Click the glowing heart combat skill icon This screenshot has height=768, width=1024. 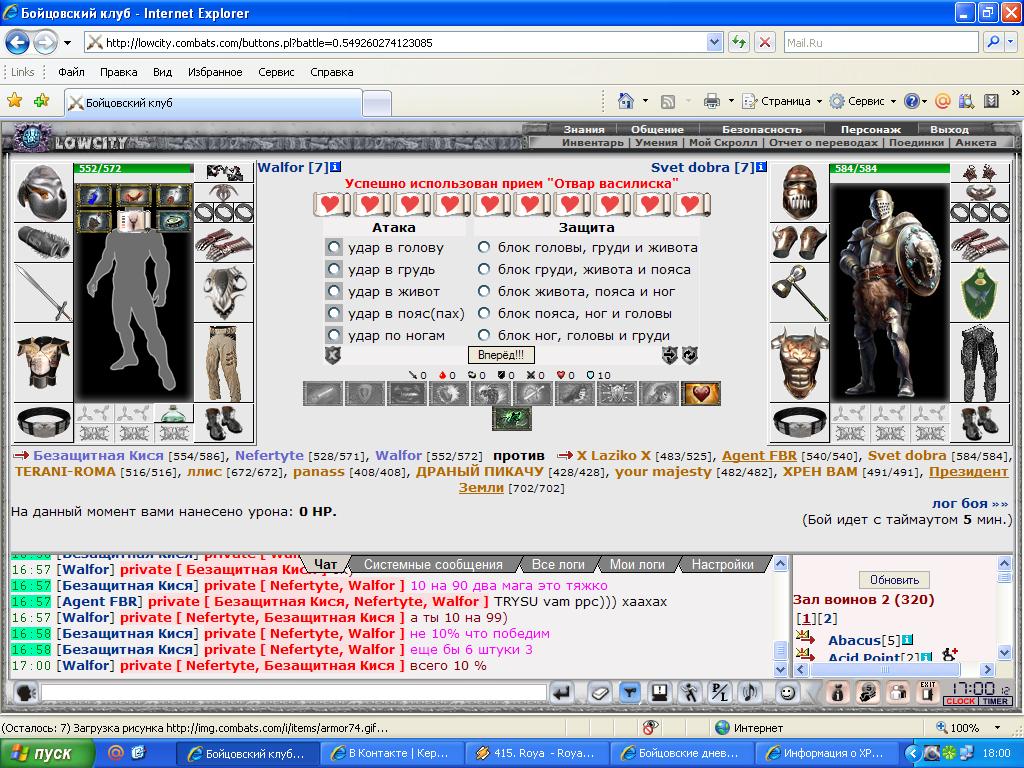pyautogui.click(x=701, y=394)
